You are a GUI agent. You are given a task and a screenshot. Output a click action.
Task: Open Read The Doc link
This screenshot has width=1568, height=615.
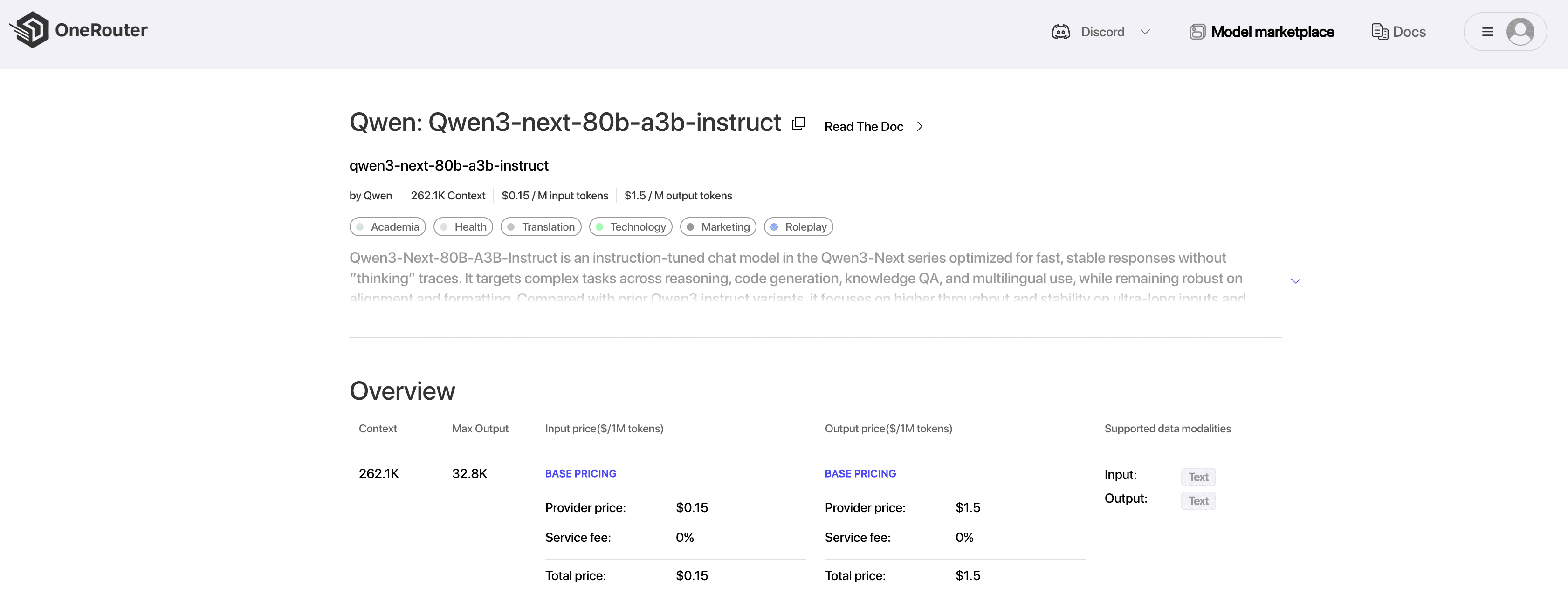[x=863, y=127]
